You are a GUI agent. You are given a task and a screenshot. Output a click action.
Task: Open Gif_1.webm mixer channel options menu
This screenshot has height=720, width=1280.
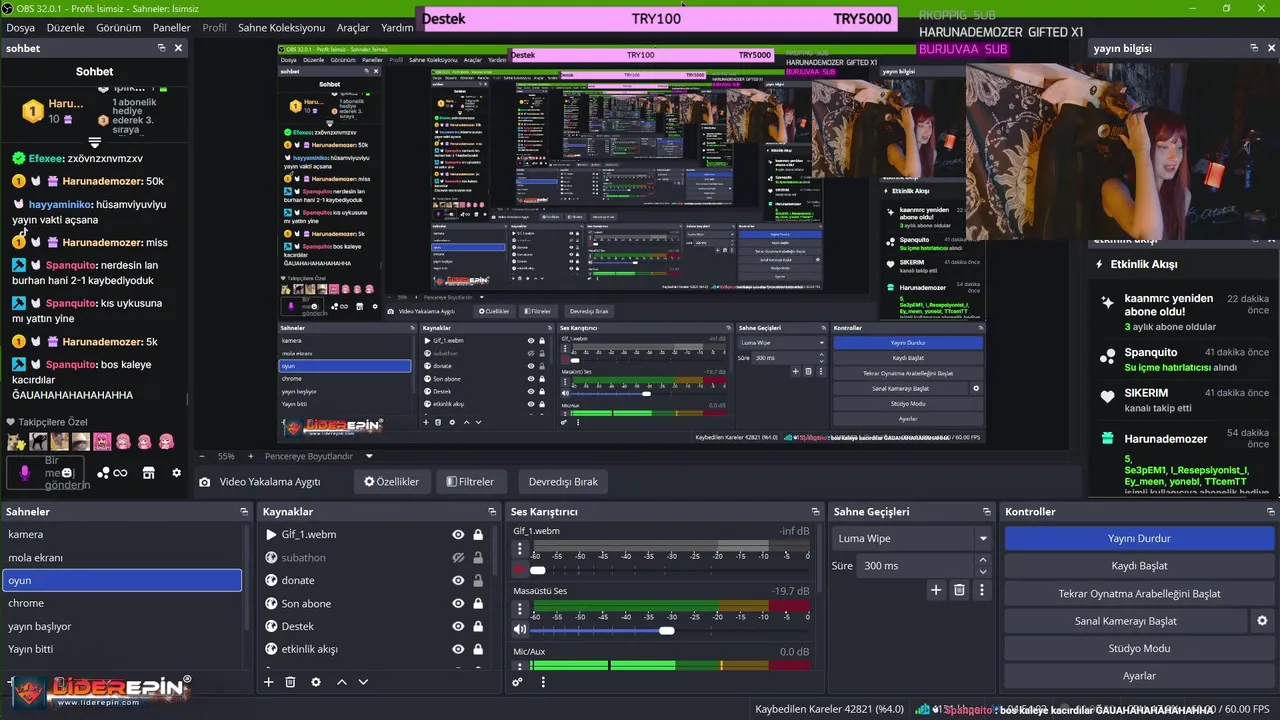(519, 549)
